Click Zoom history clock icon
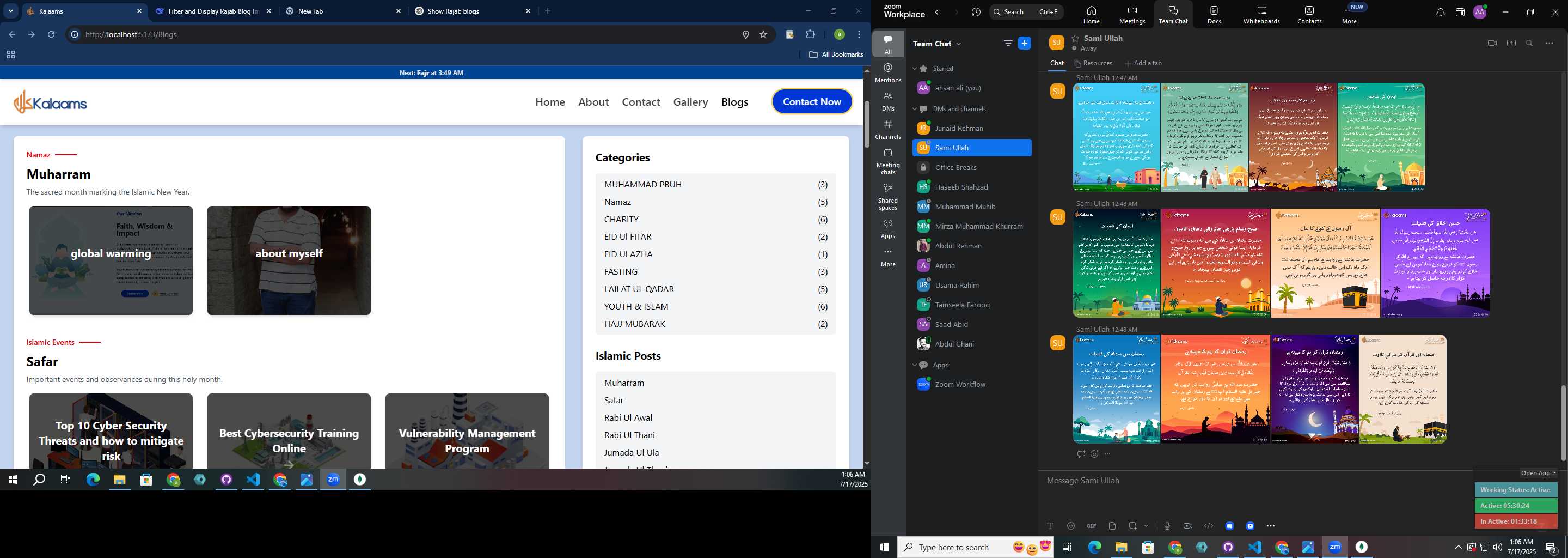1568x558 pixels. (976, 12)
